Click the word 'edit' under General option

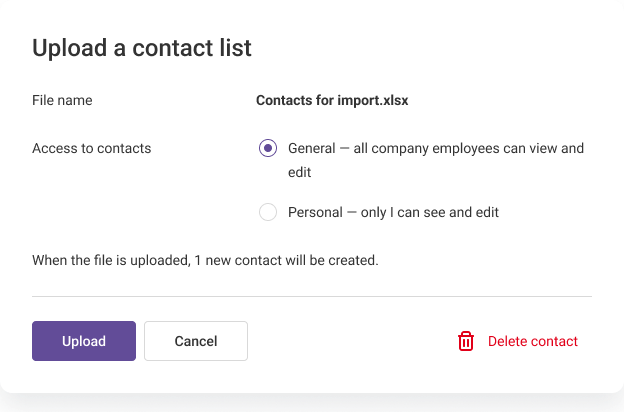pos(300,172)
